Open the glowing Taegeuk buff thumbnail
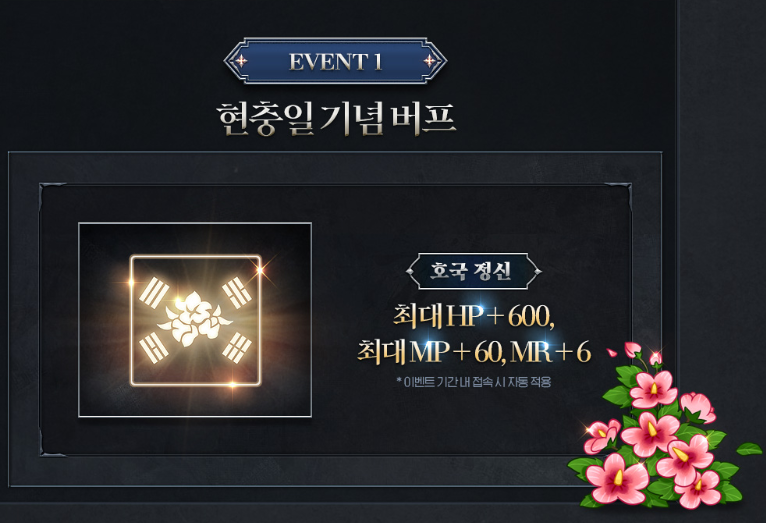This screenshot has width=766, height=523. [x=195, y=320]
